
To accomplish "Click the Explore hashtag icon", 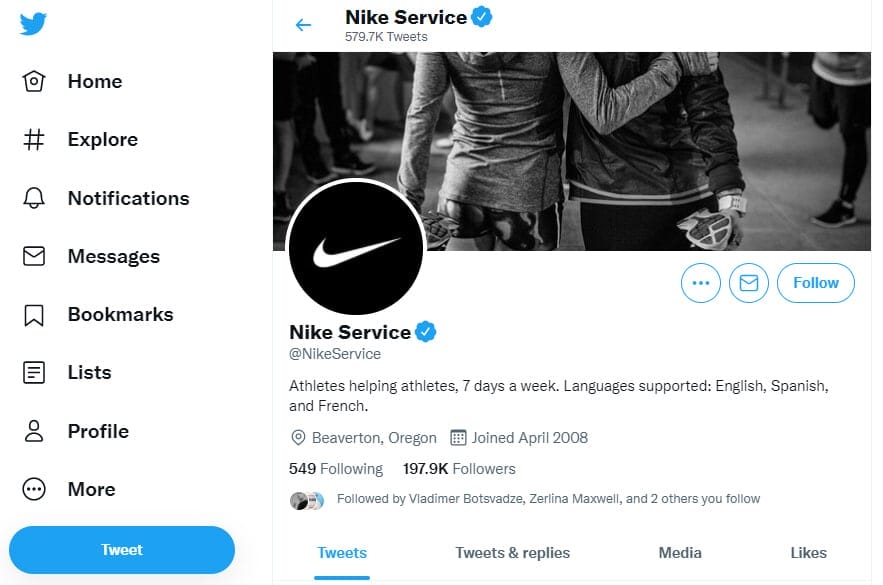I will [34, 140].
